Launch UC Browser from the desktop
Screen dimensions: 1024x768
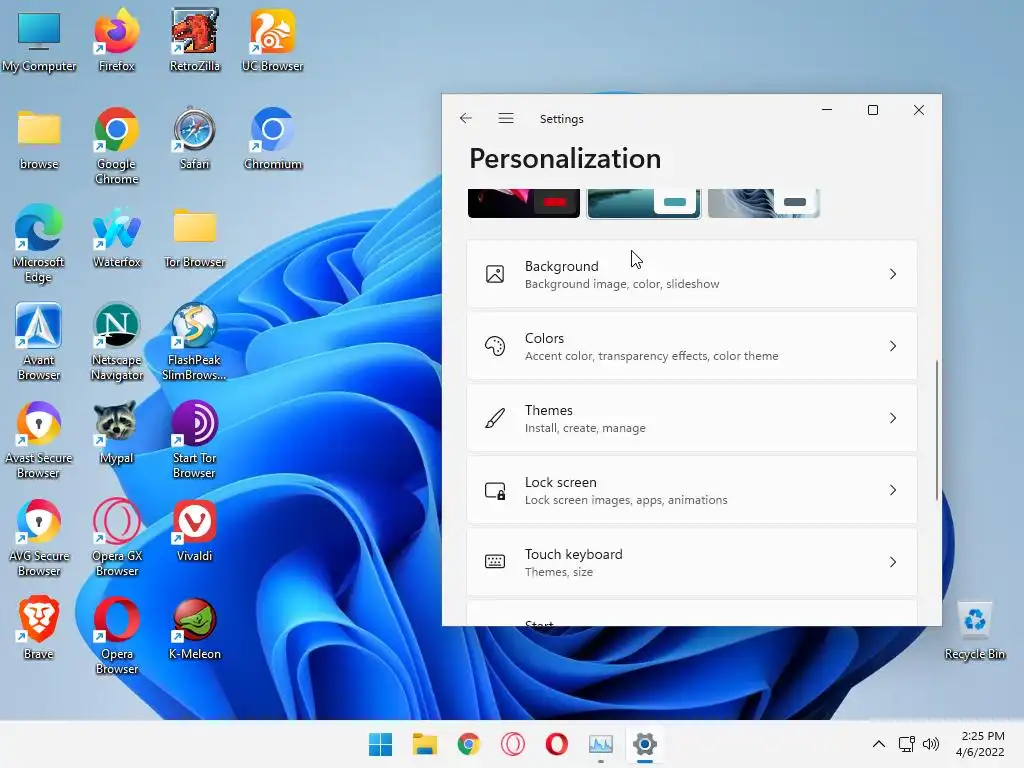272,40
